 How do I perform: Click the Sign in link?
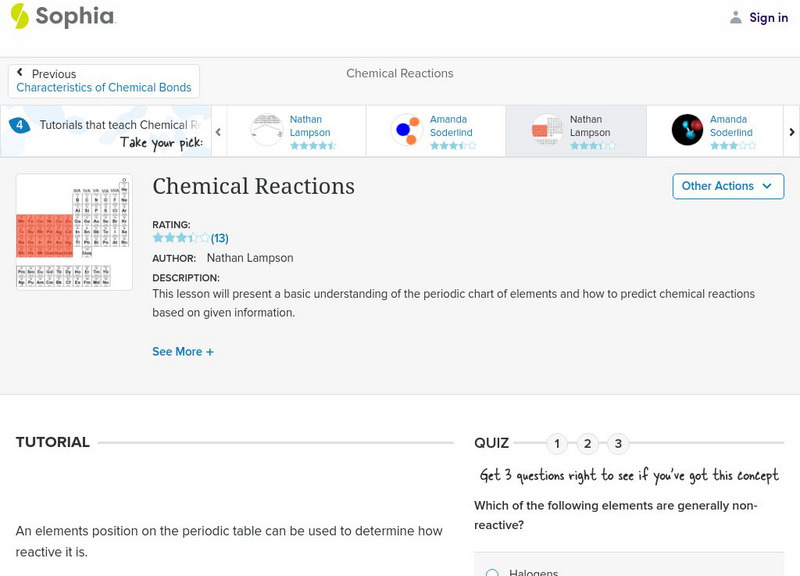point(768,17)
